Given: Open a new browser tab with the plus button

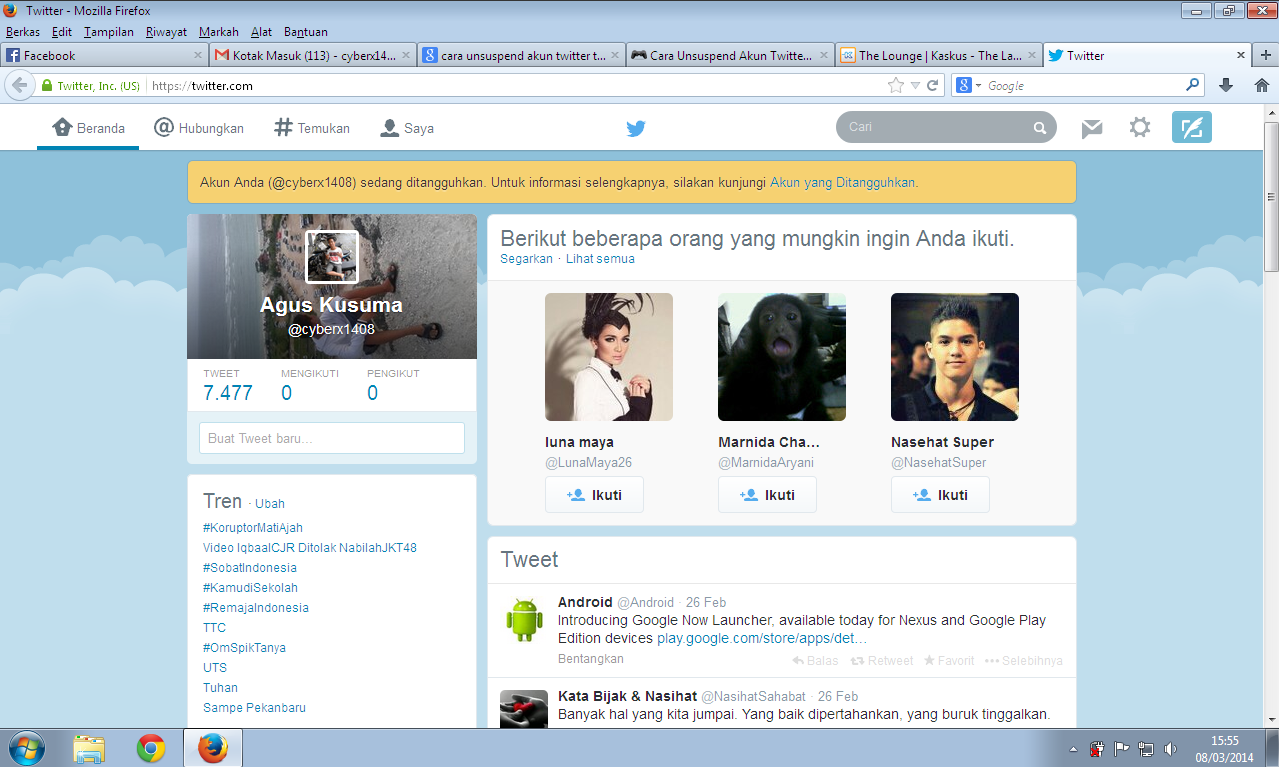Looking at the screenshot, I should point(1266,56).
